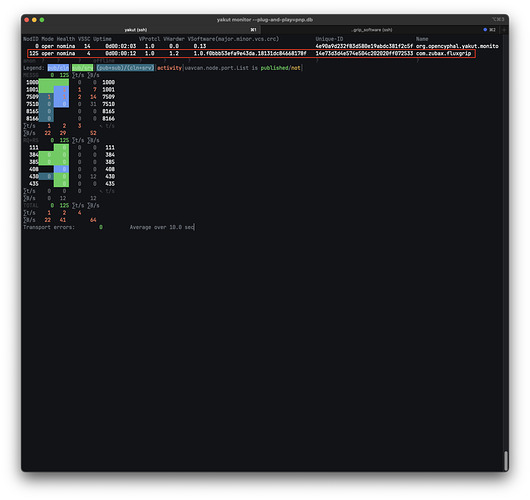Click the blue cell in service 408 row

click(x=61, y=169)
